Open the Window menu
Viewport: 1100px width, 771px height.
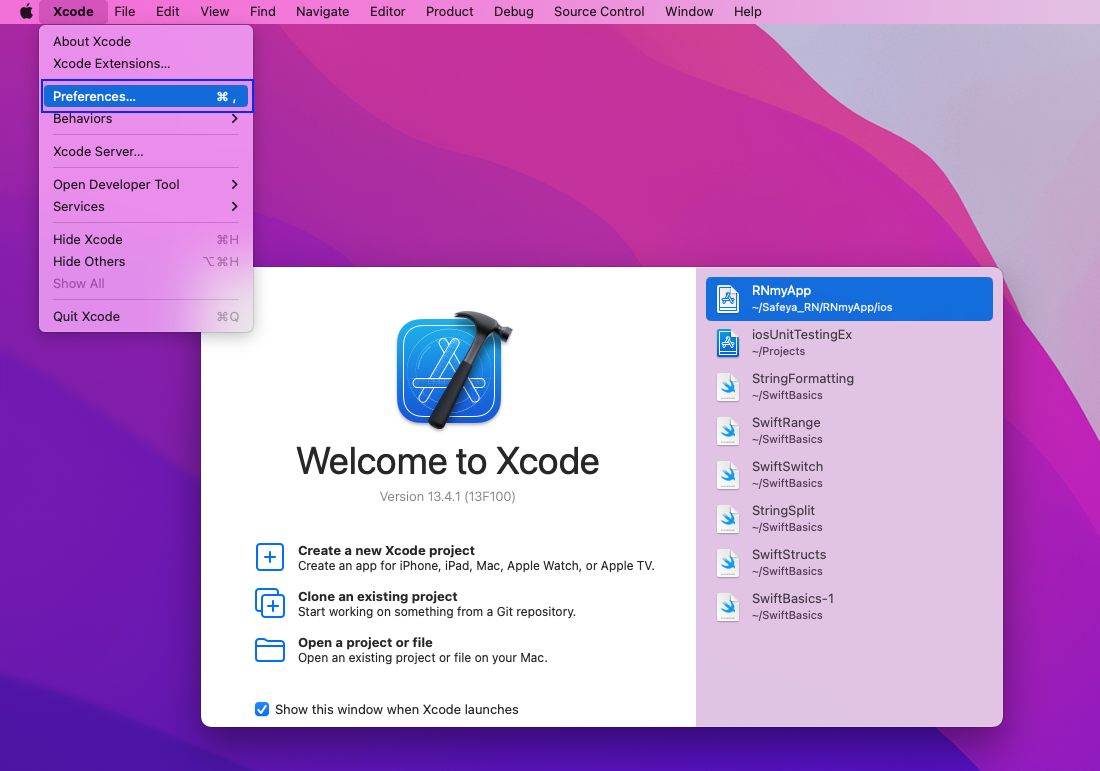(x=689, y=11)
